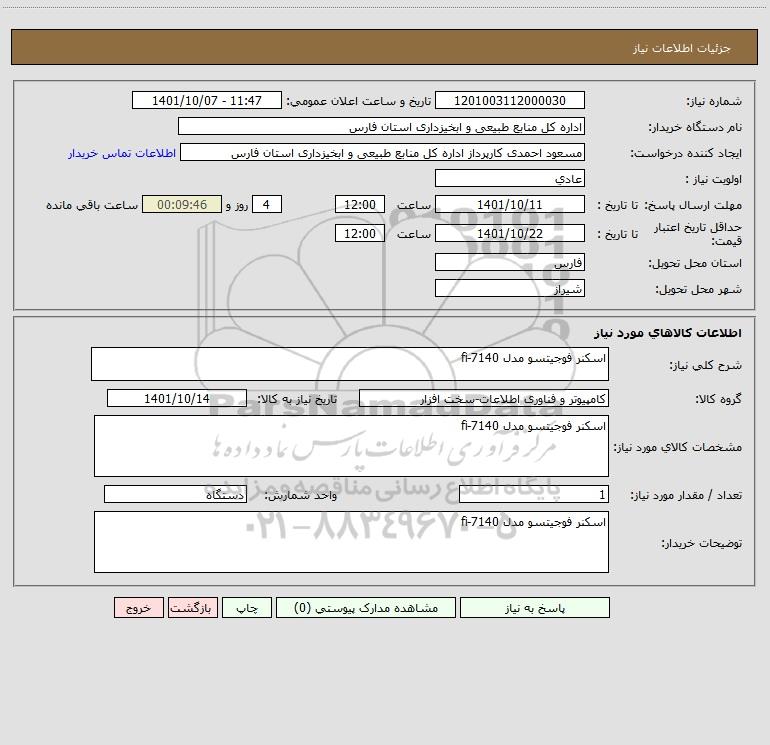Click the label واحد شمارش:
Viewport: 770px width, 745px height.
click(301, 495)
